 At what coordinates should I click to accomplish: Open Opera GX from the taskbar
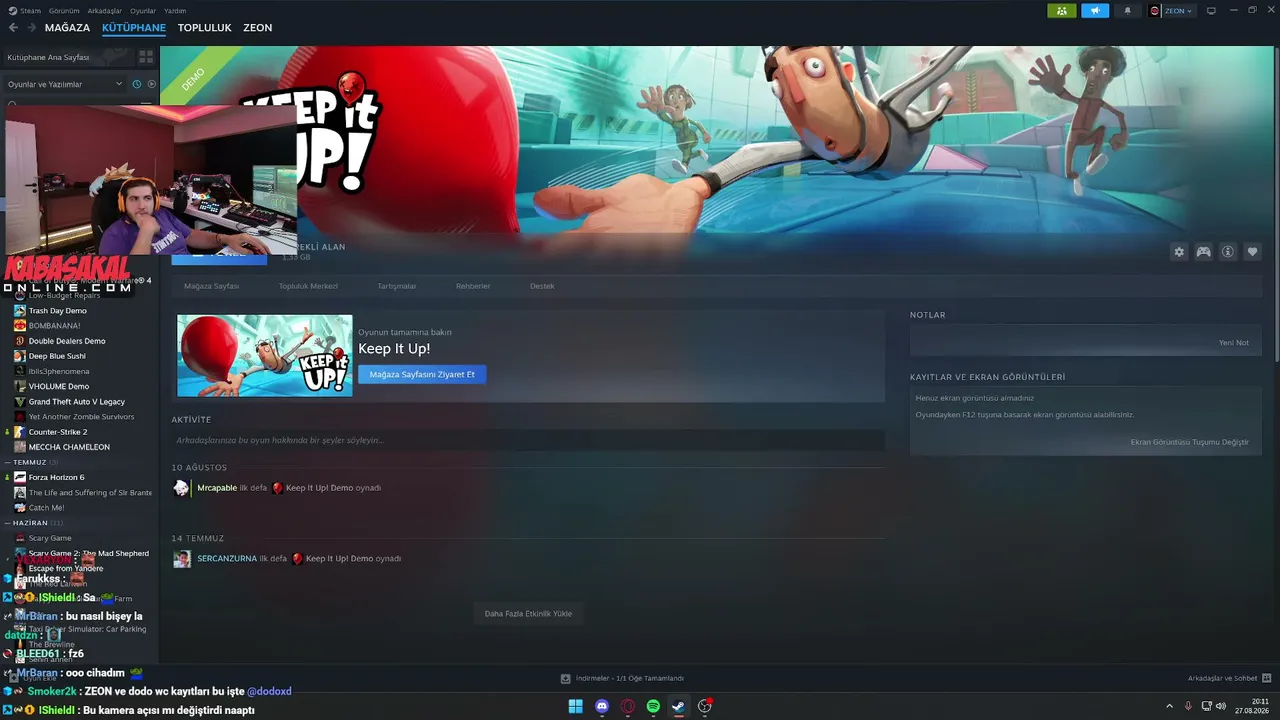pos(628,706)
